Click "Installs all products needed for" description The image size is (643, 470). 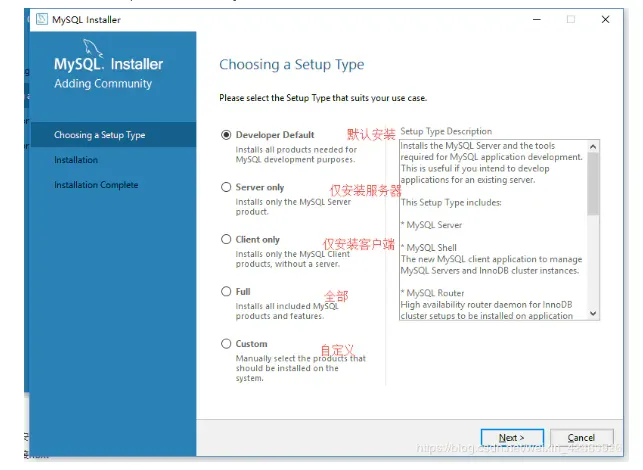(x=296, y=155)
